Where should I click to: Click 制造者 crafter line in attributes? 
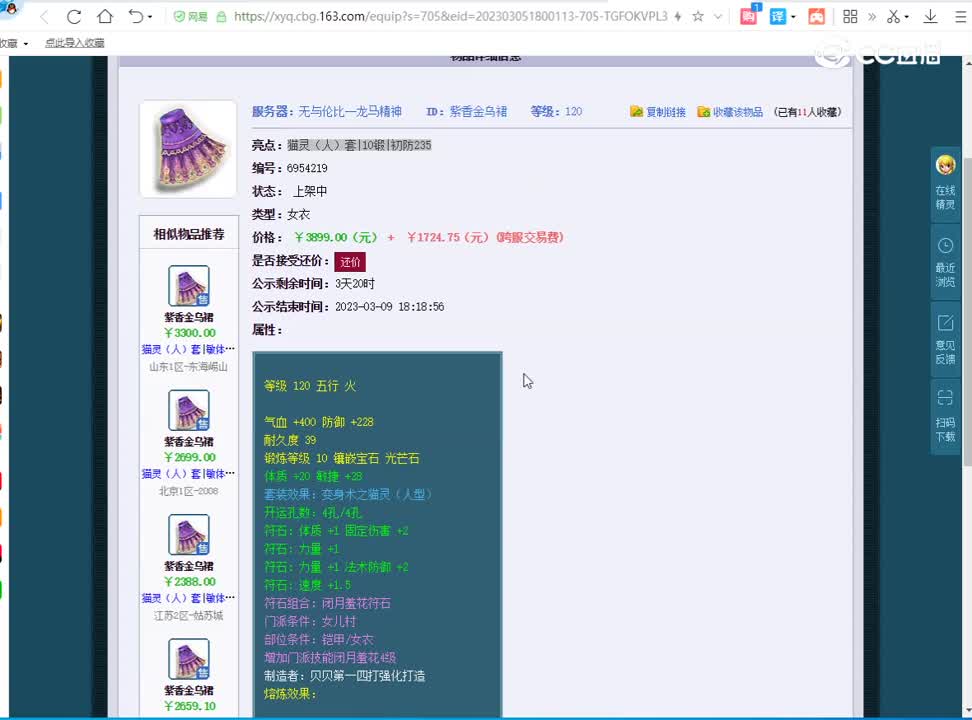[345, 676]
